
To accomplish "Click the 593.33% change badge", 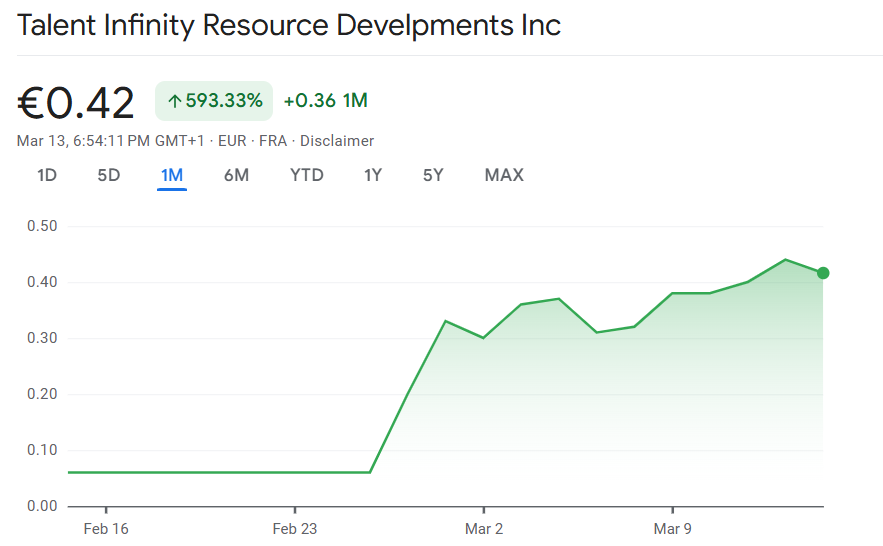I will coord(214,101).
